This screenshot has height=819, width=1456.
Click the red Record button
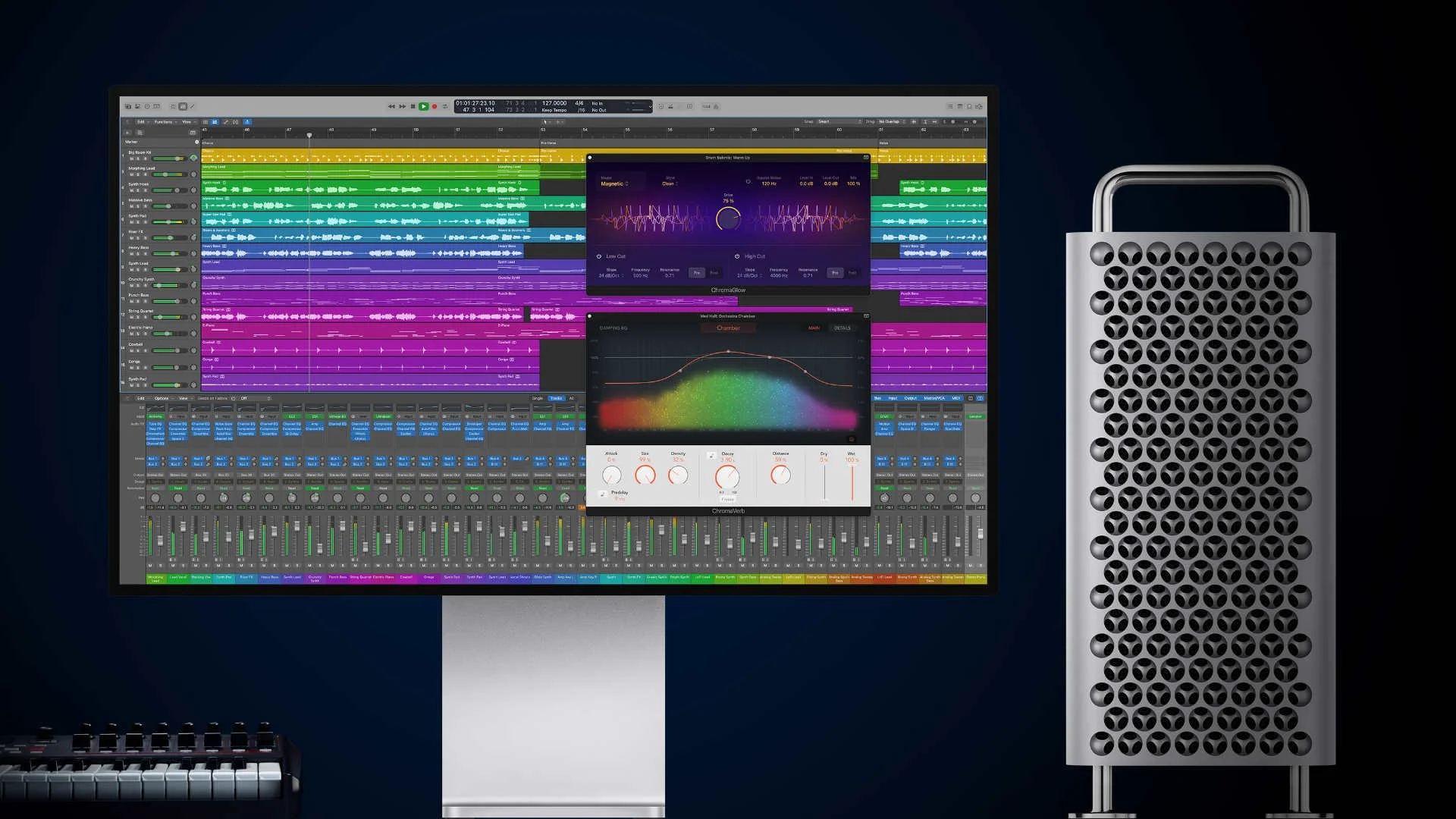[x=435, y=106]
